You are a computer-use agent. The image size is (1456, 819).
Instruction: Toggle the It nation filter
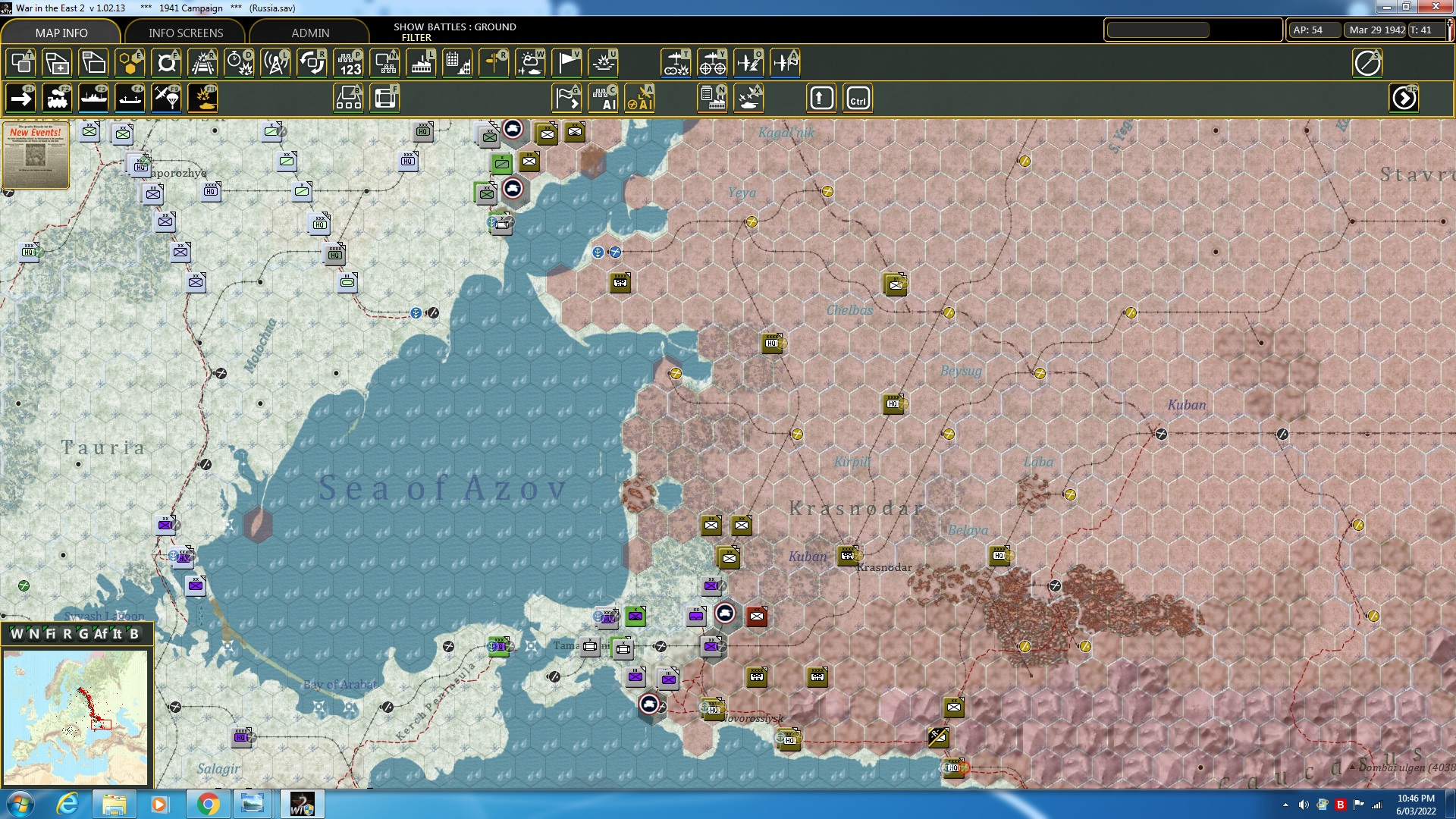click(x=118, y=634)
